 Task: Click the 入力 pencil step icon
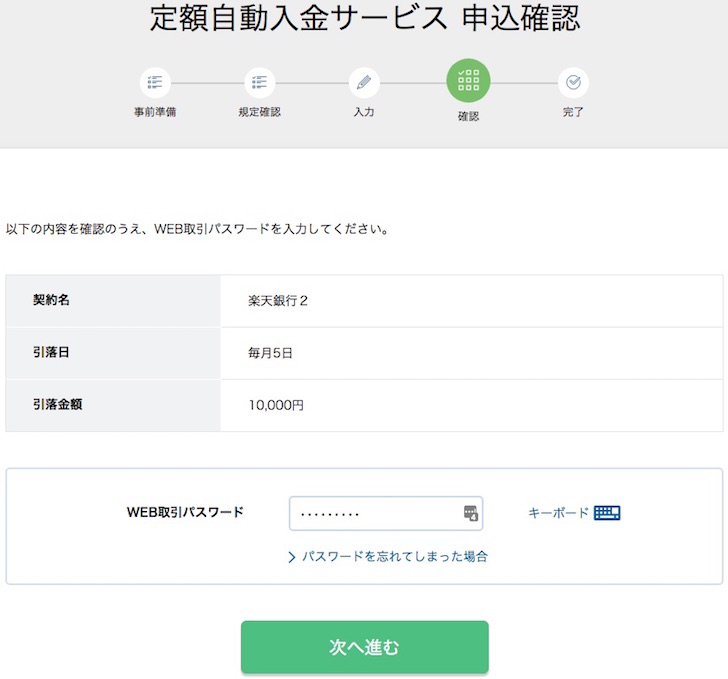pyautogui.click(x=364, y=83)
